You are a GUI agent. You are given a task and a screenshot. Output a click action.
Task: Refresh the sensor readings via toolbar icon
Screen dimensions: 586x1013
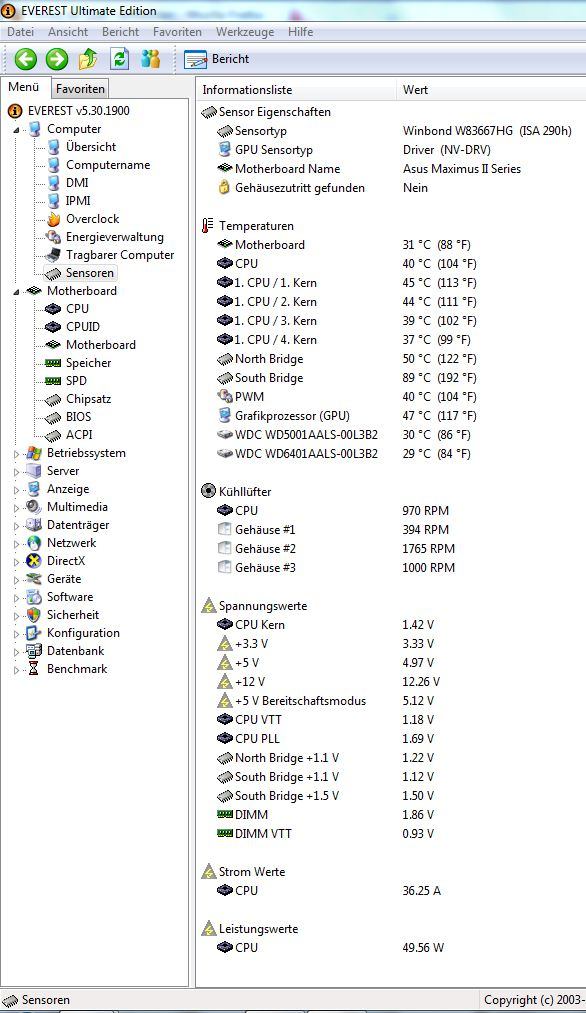(120, 59)
